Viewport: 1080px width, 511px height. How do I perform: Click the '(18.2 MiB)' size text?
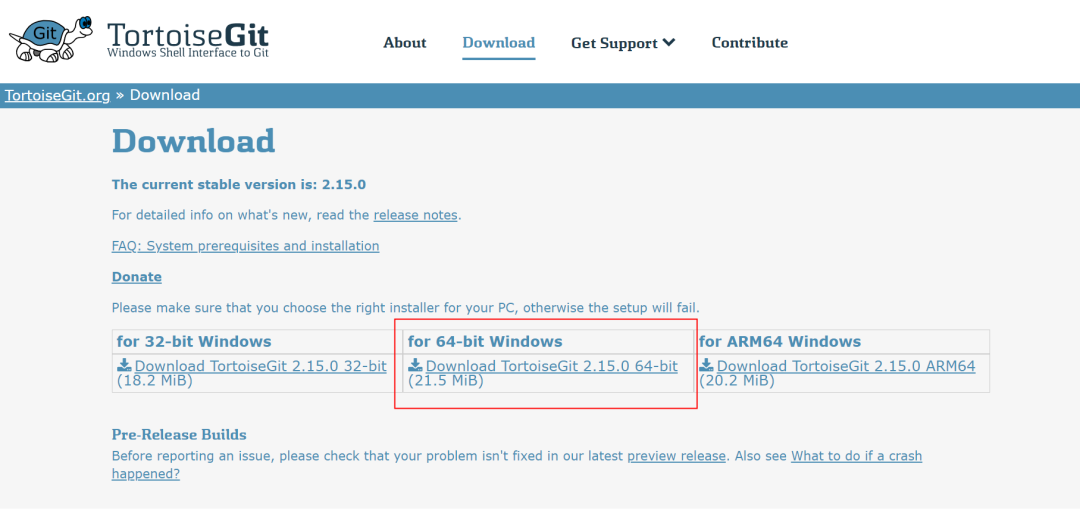coord(155,381)
